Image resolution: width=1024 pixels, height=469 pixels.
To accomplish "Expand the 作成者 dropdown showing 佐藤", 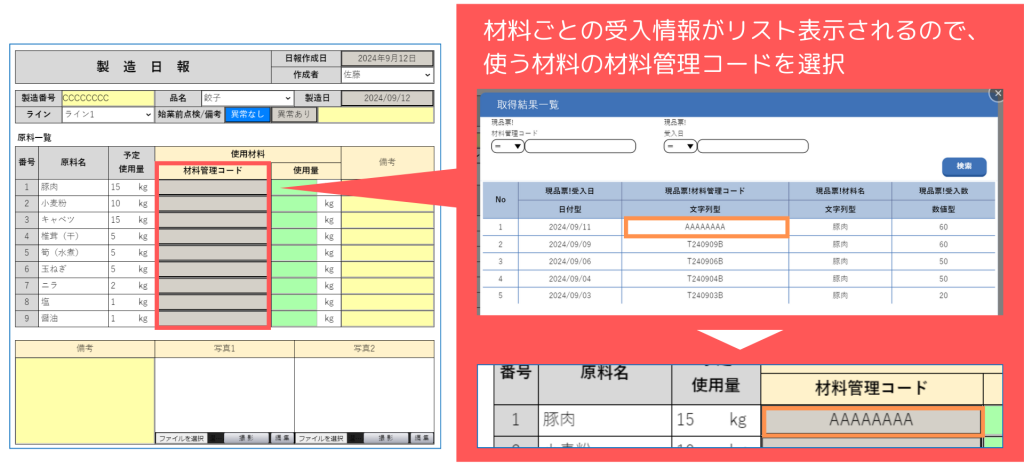I will [x=387, y=74].
